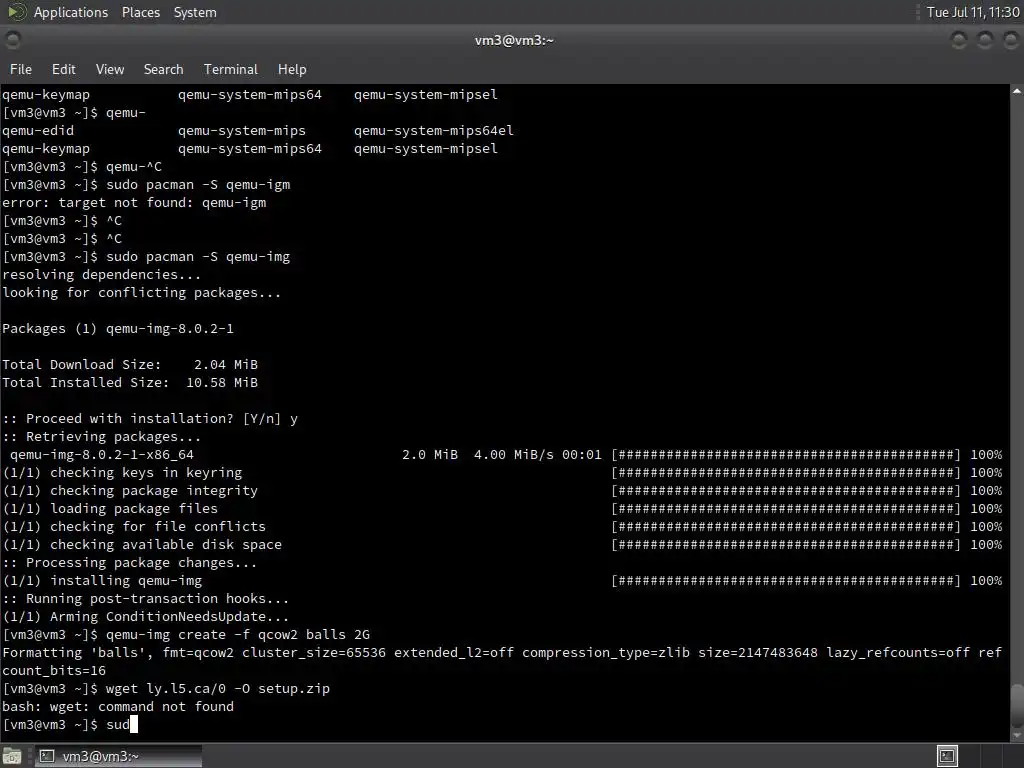The height and width of the screenshot is (768, 1024).
Task: Click the terminal icon on taskbar button
Action: pos(47,756)
